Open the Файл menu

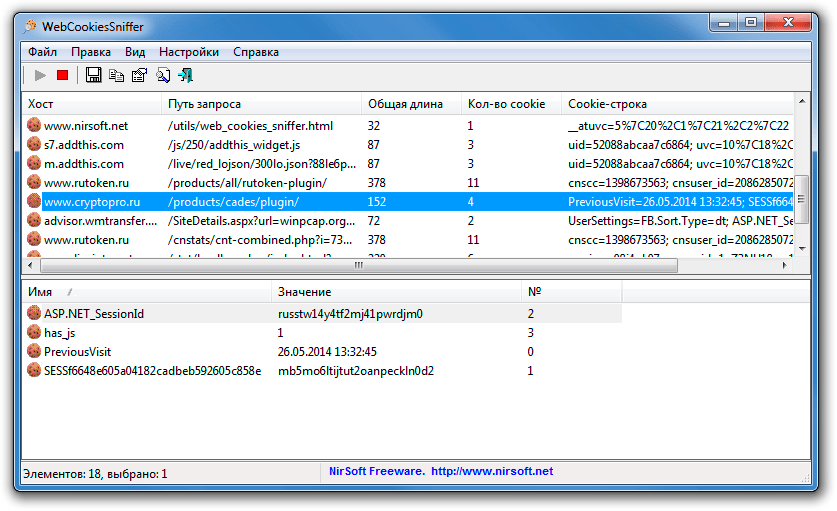coord(42,52)
